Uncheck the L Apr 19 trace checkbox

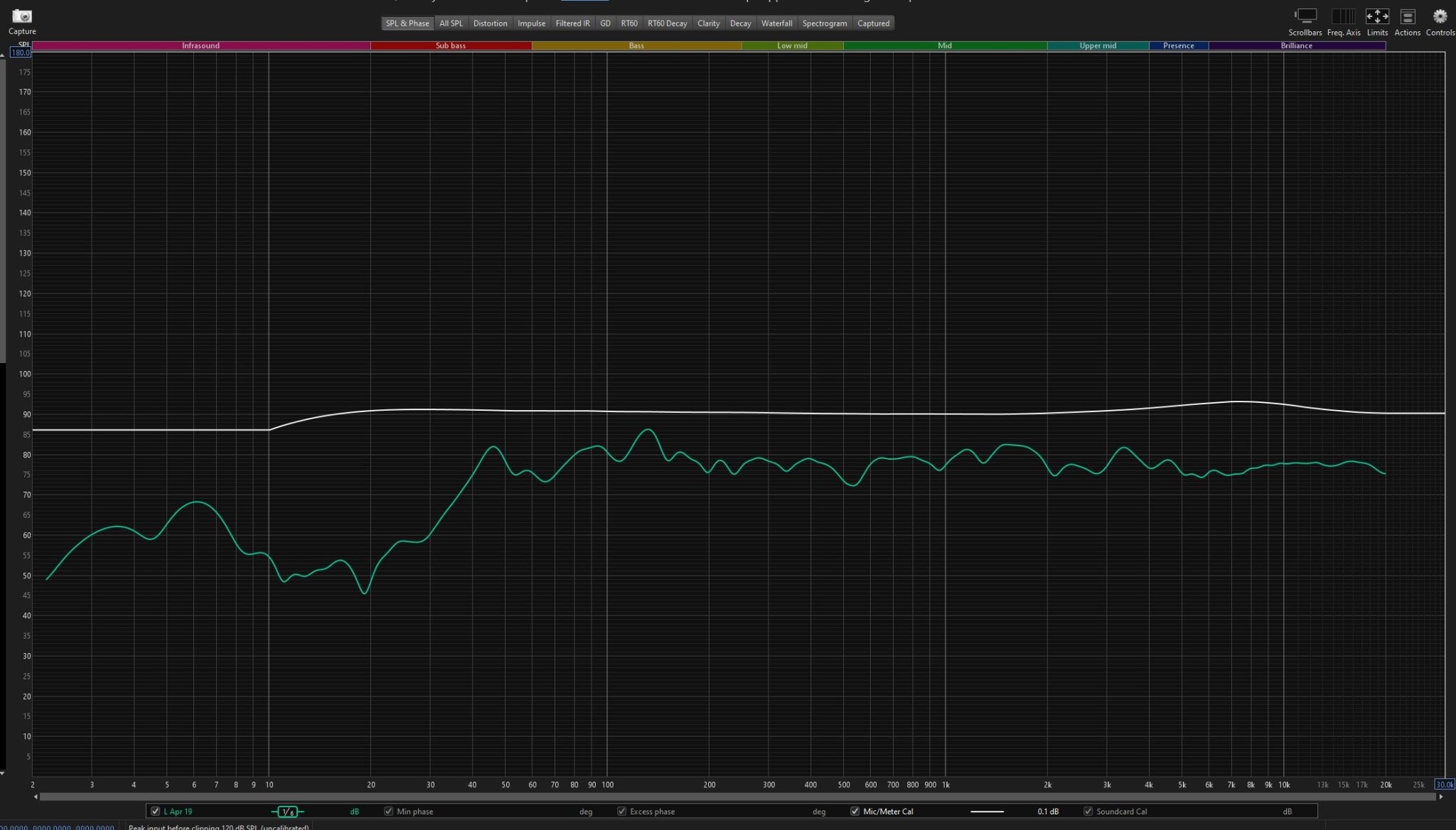coord(156,812)
